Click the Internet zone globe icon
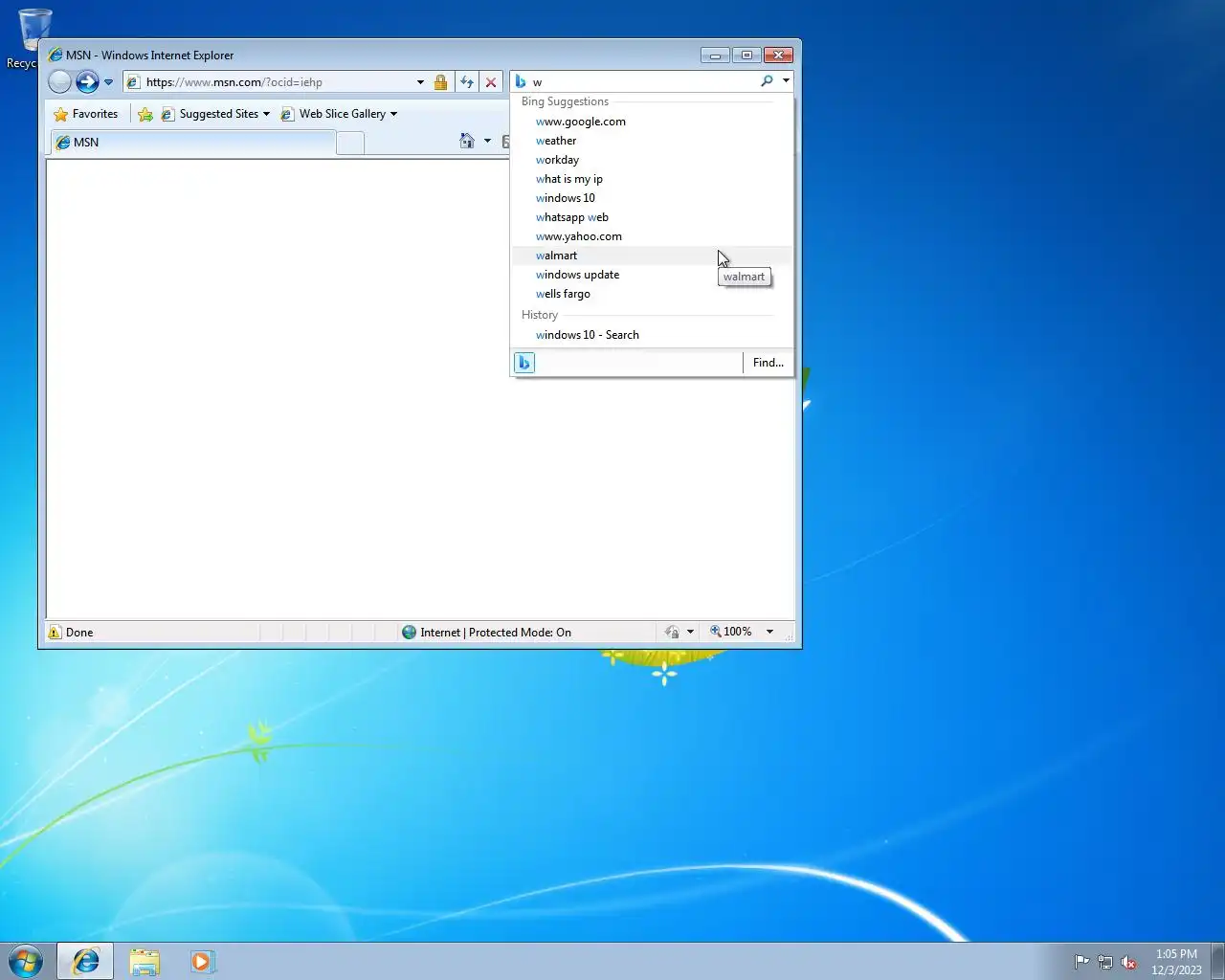 pyautogui.click(x=410, y=633)
